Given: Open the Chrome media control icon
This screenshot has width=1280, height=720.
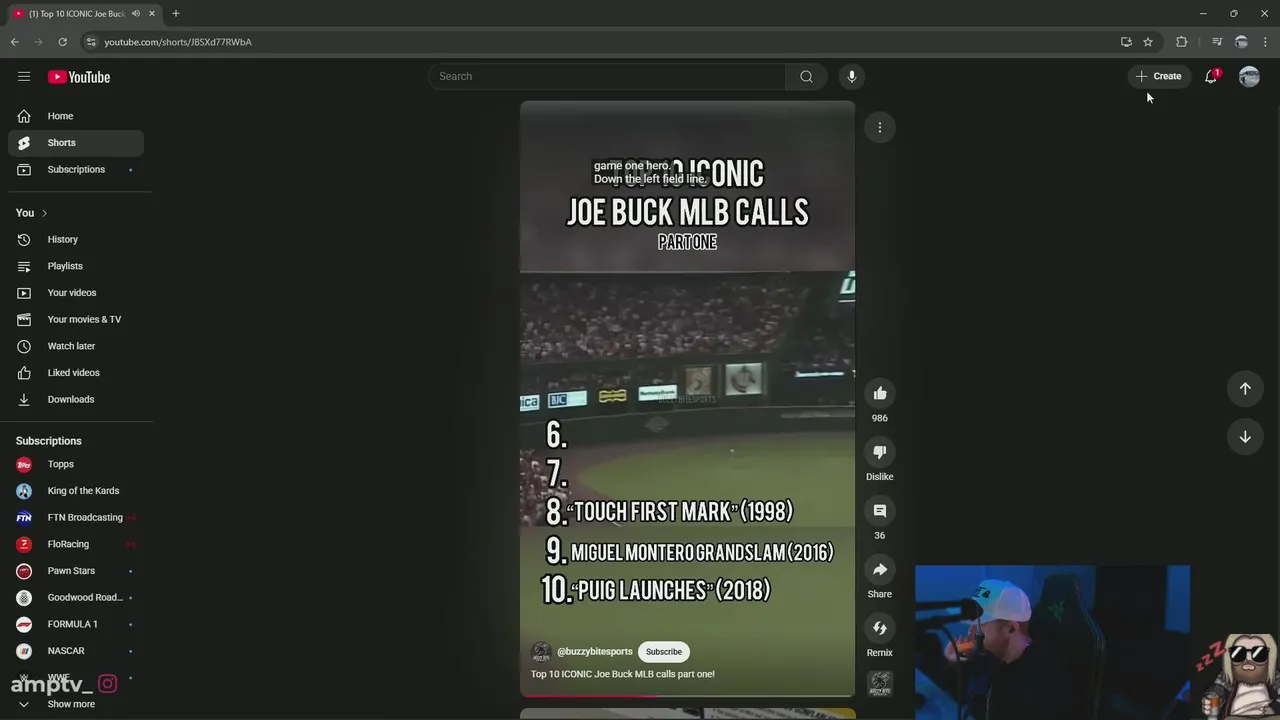Looking at the screenshot, I should [x=1217, y=42].
